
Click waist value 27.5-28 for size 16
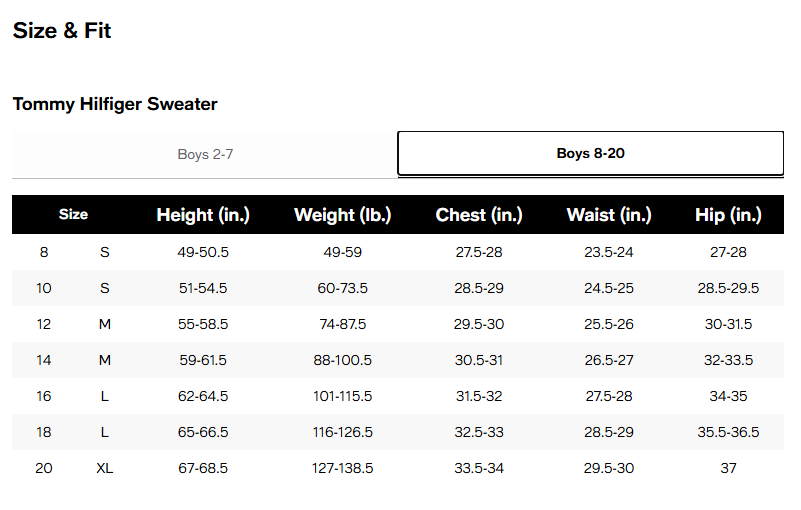(x=609, y=396)
